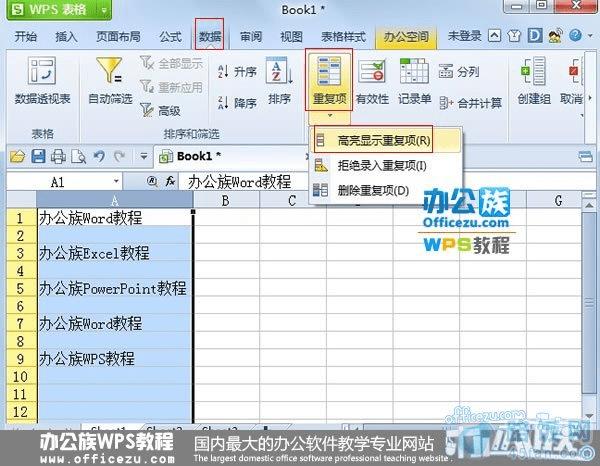Image resolution: width=600 pixels, height=466 pixels.
Task: Select column G header
Action: (x=559, y=200)
